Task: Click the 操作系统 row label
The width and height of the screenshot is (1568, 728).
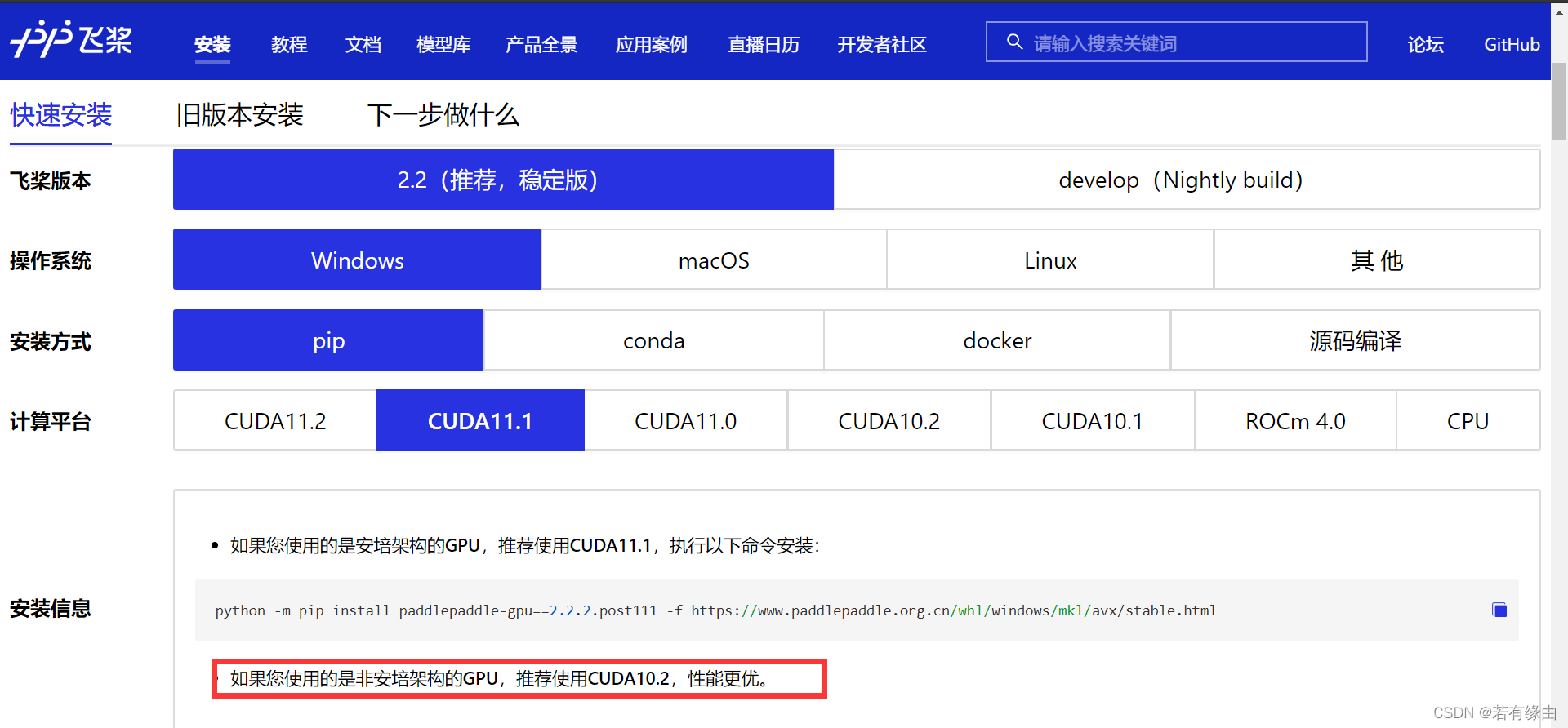Action: (51, 260)
